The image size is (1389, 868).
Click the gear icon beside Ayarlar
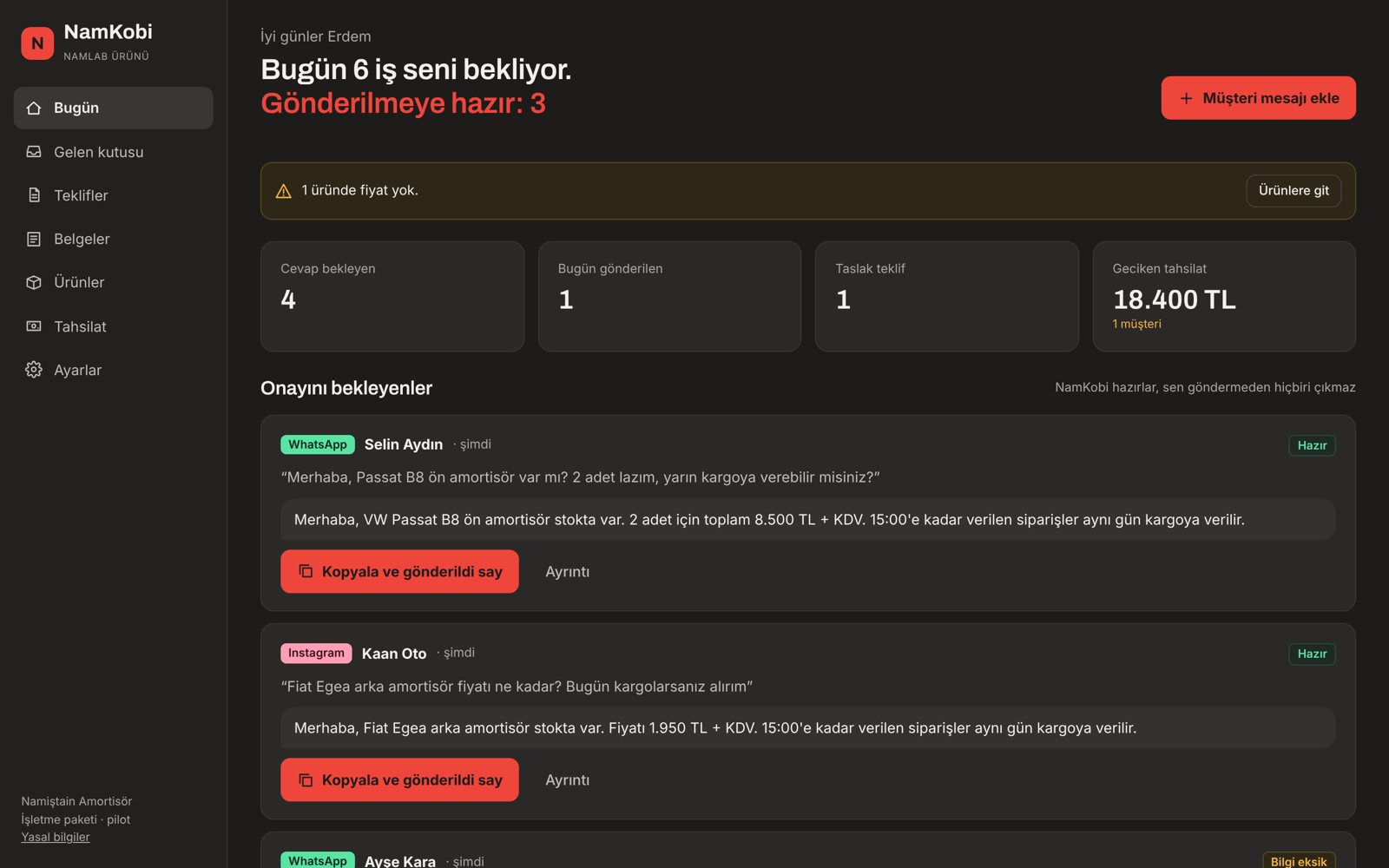pyautogui.click(x=34, y=370)
